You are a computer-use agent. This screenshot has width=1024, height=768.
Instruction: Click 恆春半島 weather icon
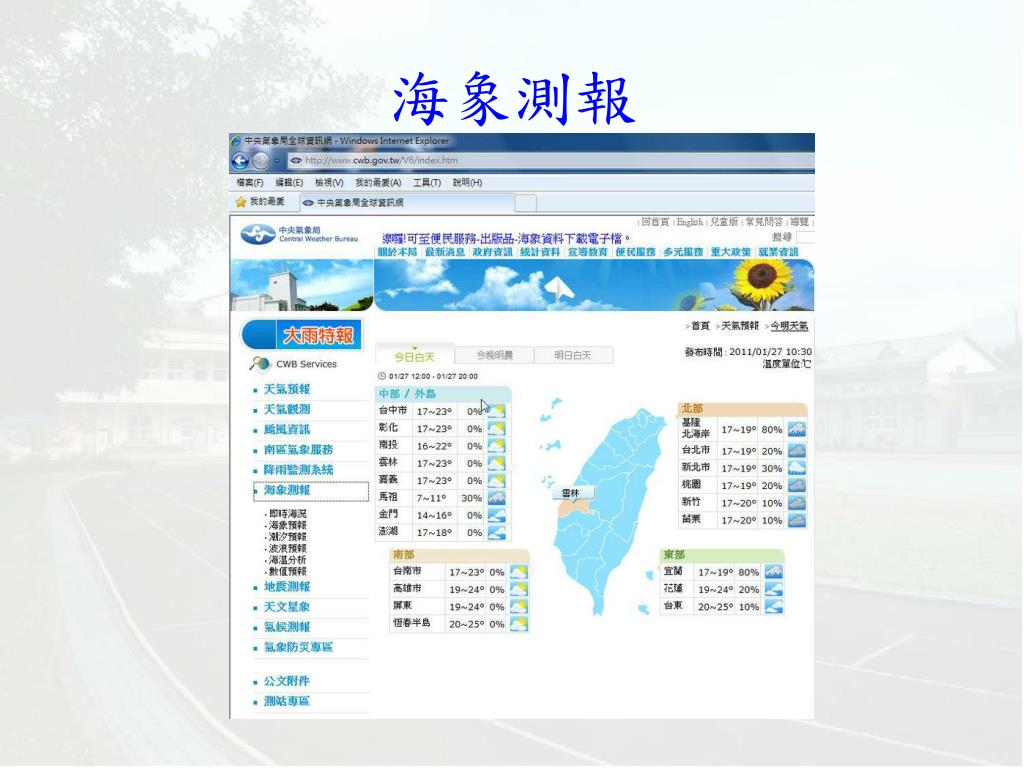pos(519,624)
